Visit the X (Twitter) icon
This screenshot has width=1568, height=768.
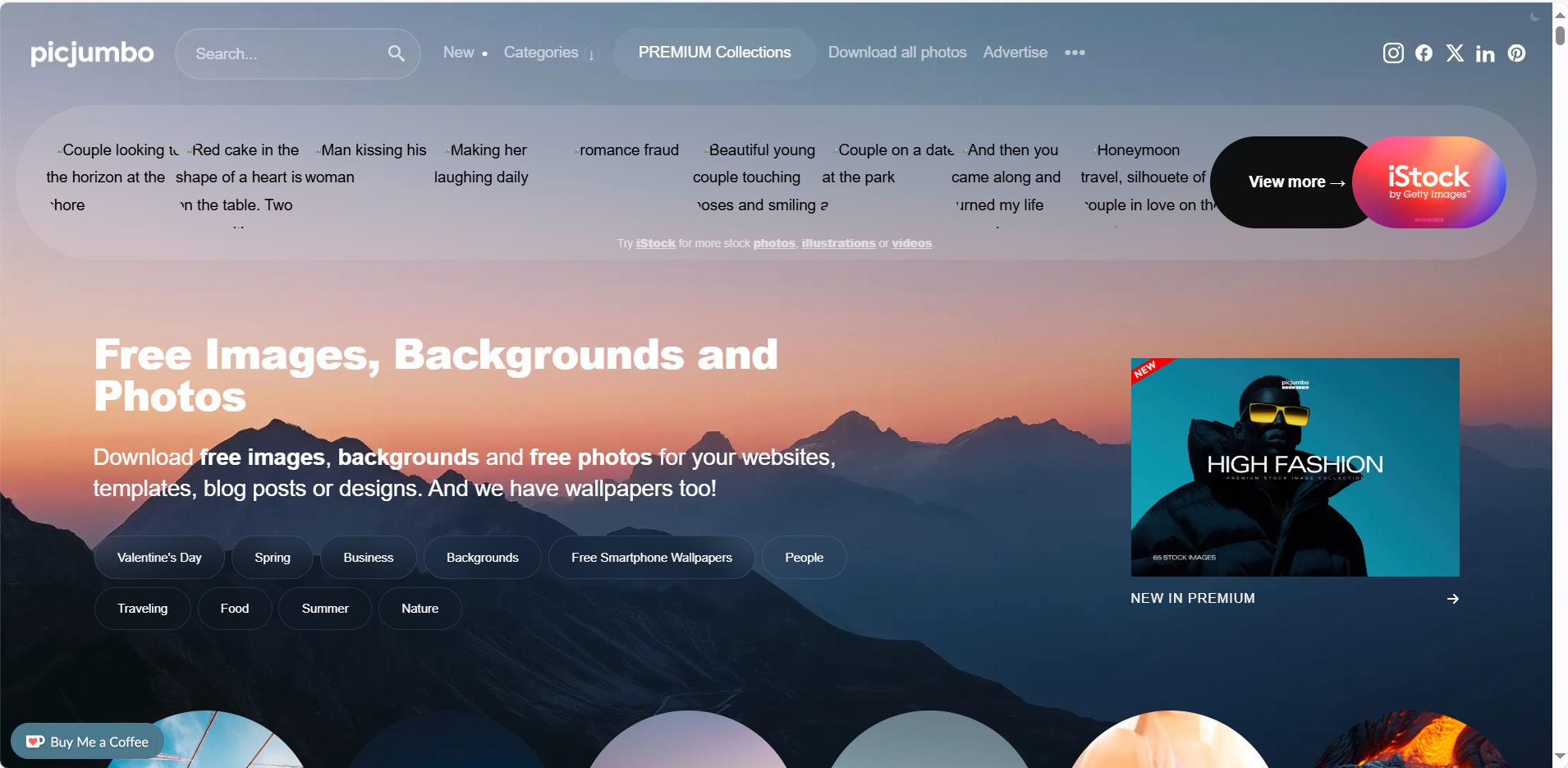(1455, 53)
